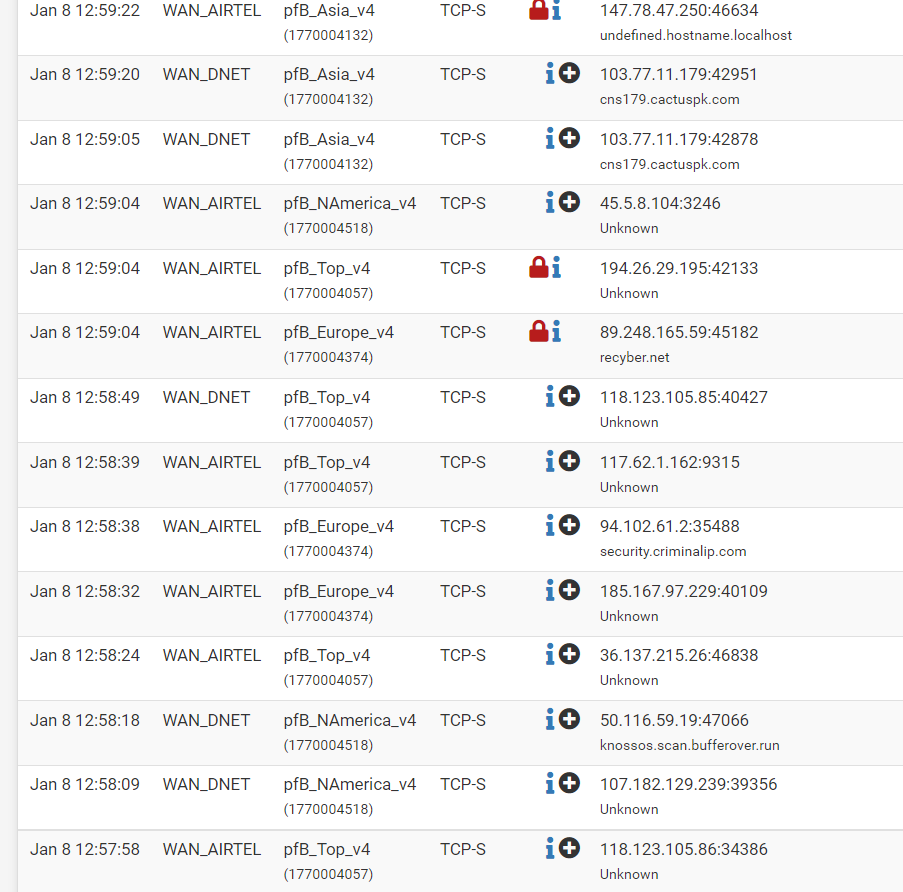The width and height of the screenshot is (903, 892).
Task: Click plus icon beside 118.123.105.86:34386
Action: click(569, 848)
